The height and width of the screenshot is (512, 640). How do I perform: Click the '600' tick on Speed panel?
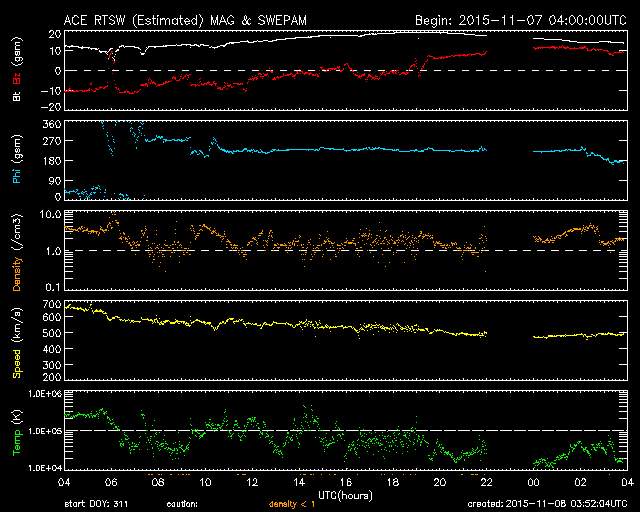click(52, 317)
